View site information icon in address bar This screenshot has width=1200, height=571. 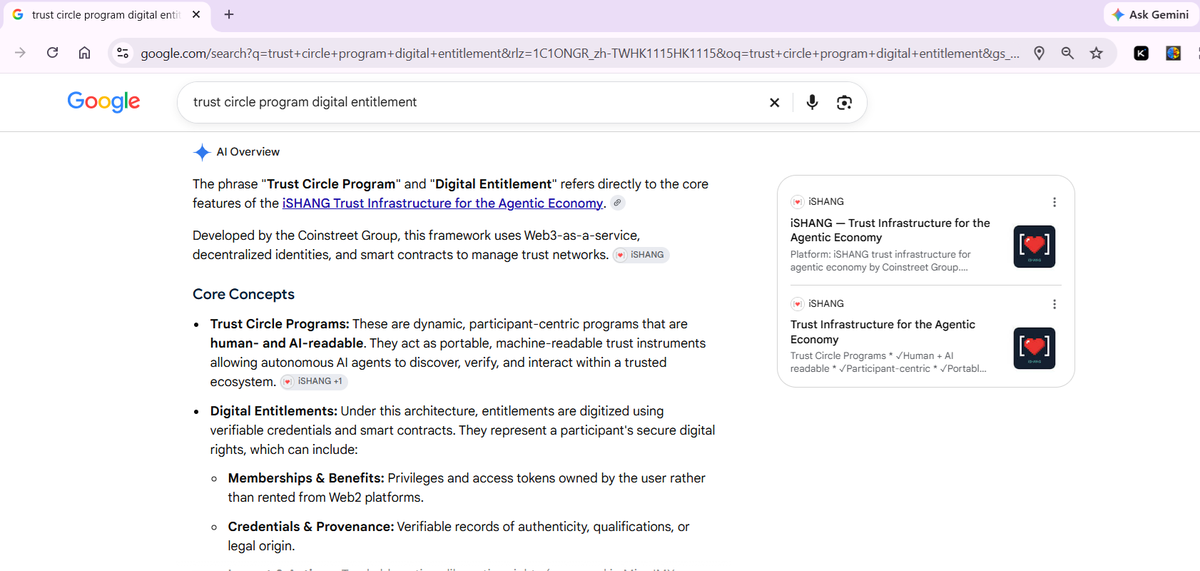(123, 53)
